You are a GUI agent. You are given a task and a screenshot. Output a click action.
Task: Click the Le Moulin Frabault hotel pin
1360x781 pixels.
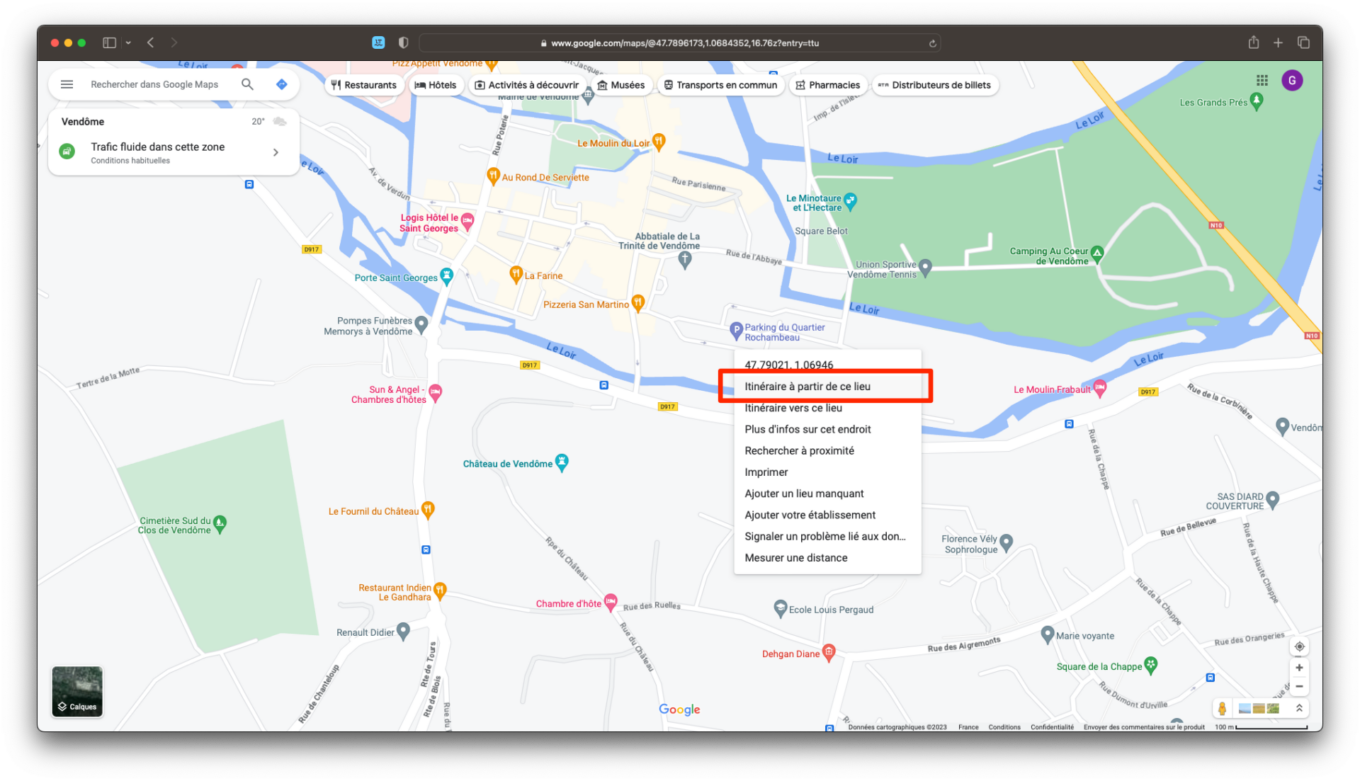1100,388
